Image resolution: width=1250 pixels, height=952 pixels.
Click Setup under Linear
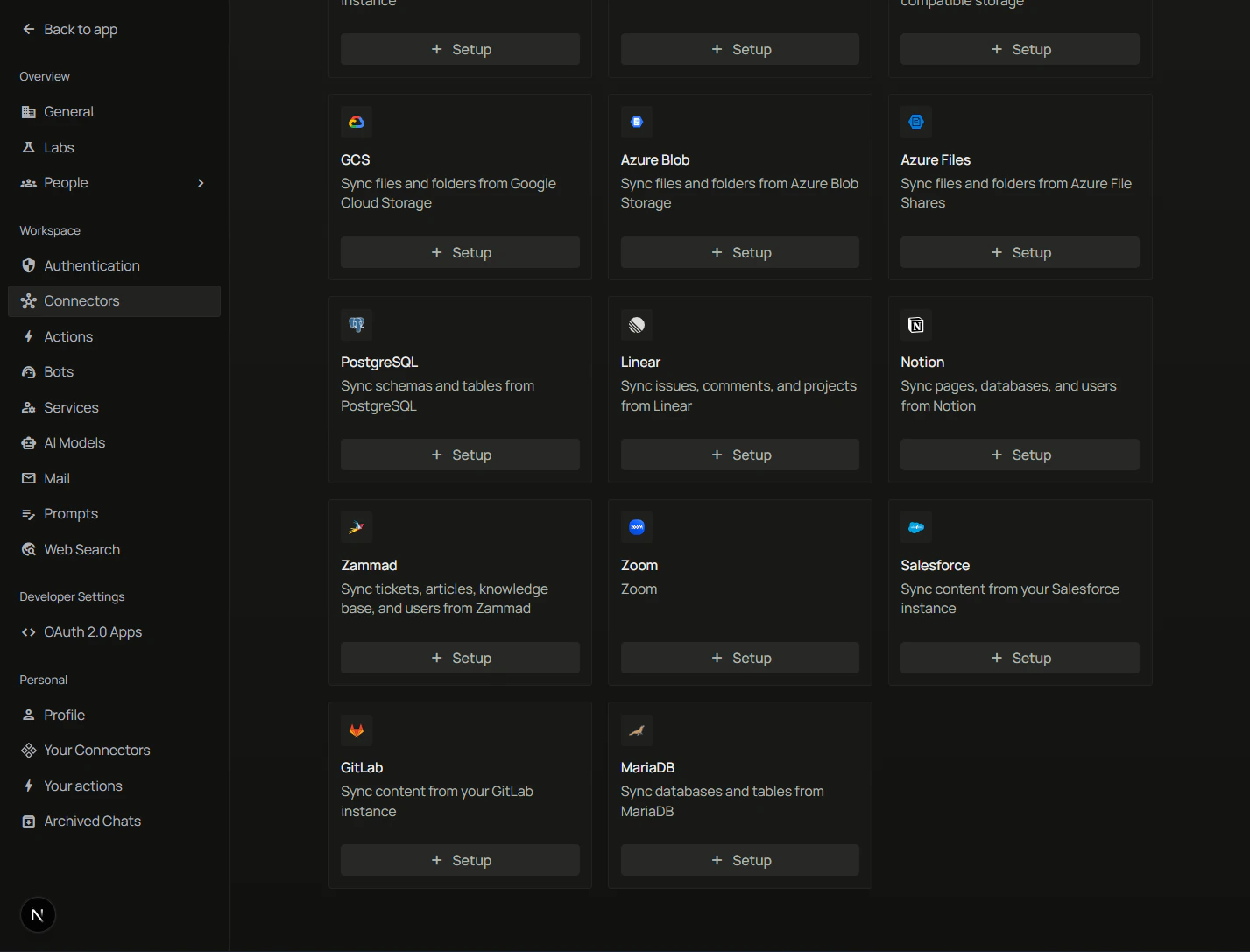[740, 455]
